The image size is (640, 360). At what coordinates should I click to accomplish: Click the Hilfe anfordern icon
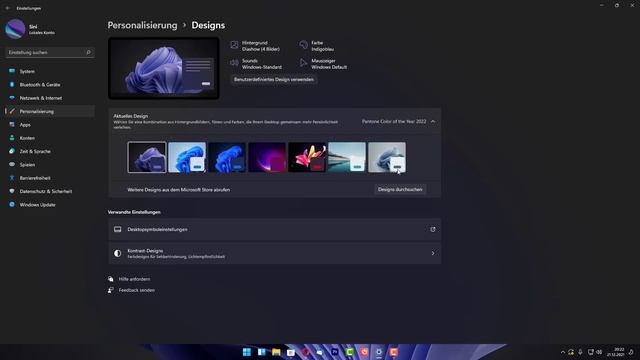point(111,279)
